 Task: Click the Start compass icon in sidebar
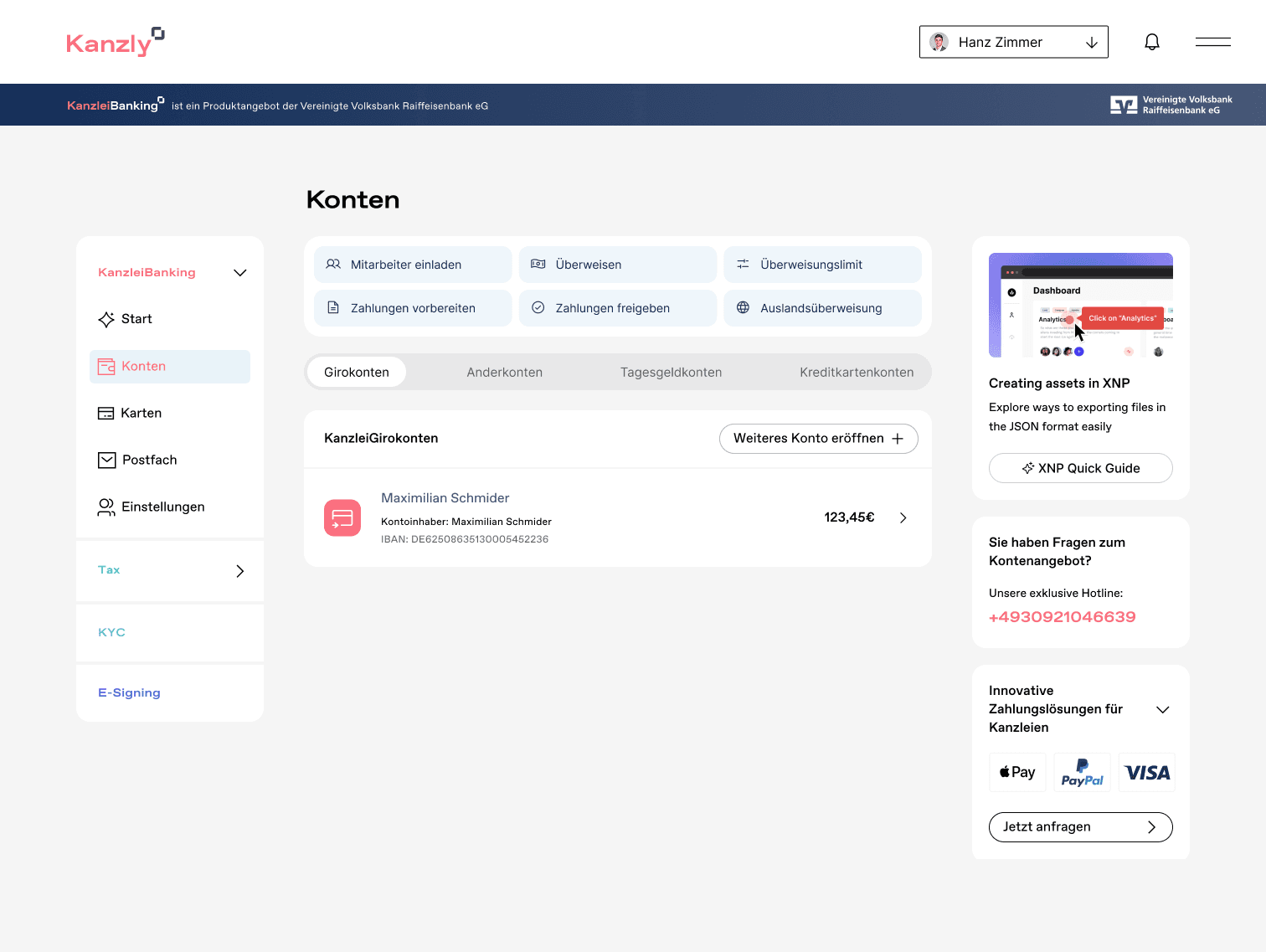click(x=106, y=319)
